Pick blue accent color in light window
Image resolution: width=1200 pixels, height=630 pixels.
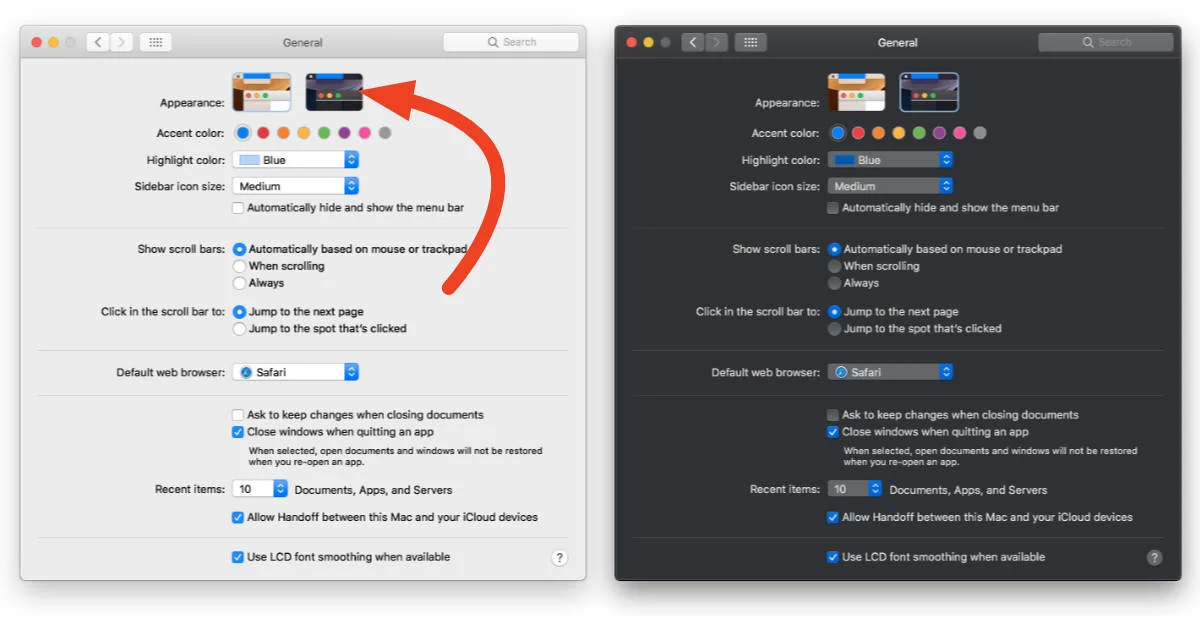pyautogui.click(x=243, y=133)
